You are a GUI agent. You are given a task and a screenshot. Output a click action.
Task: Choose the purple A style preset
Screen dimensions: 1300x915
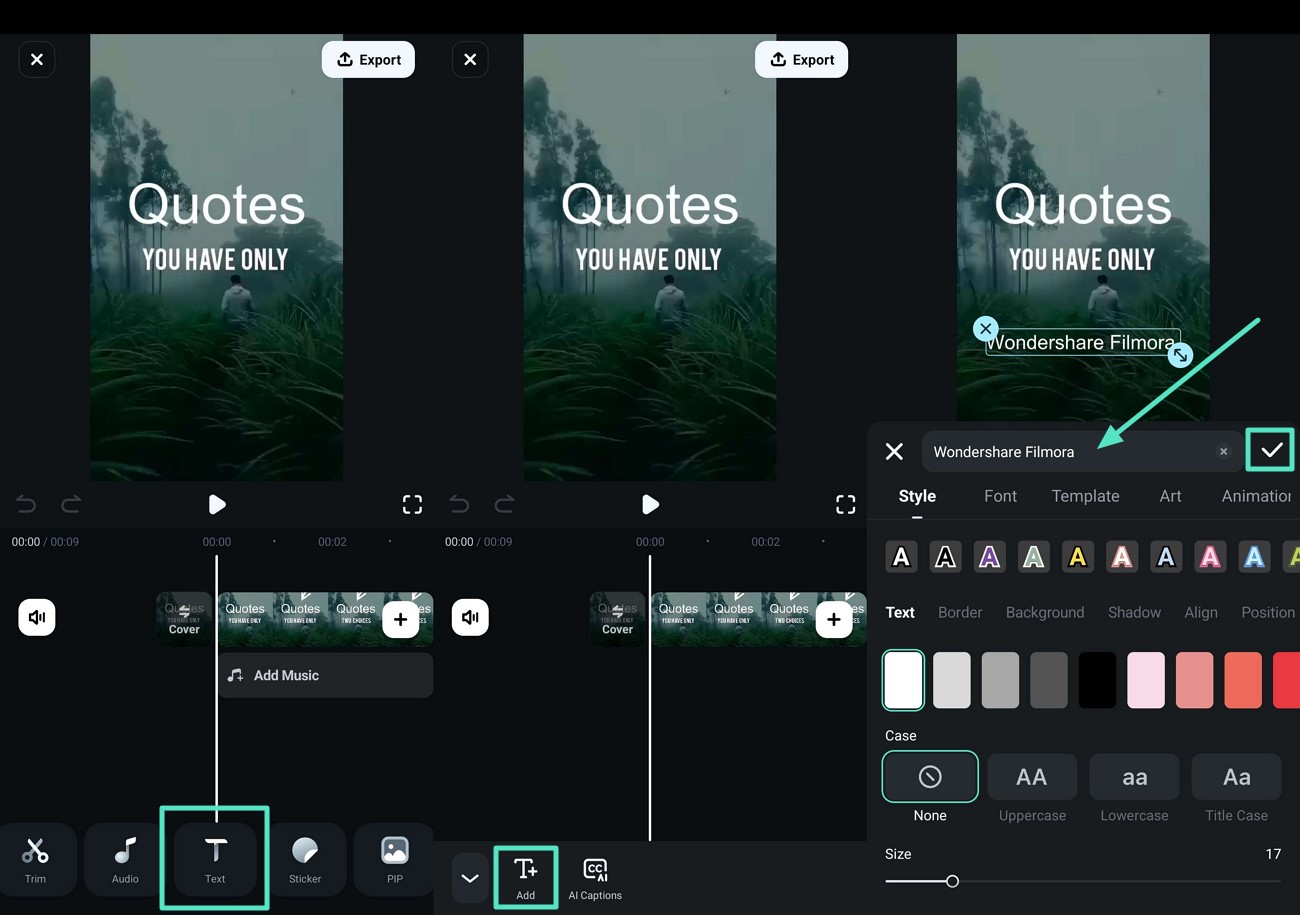pos(989,557)
